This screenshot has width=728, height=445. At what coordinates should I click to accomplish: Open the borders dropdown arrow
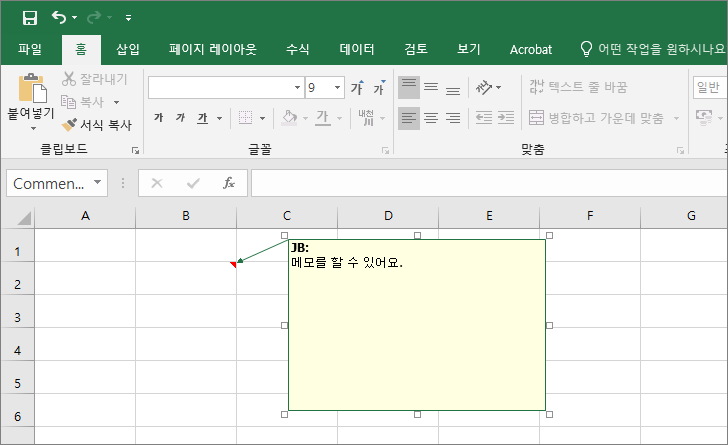[x=262, y=118]
